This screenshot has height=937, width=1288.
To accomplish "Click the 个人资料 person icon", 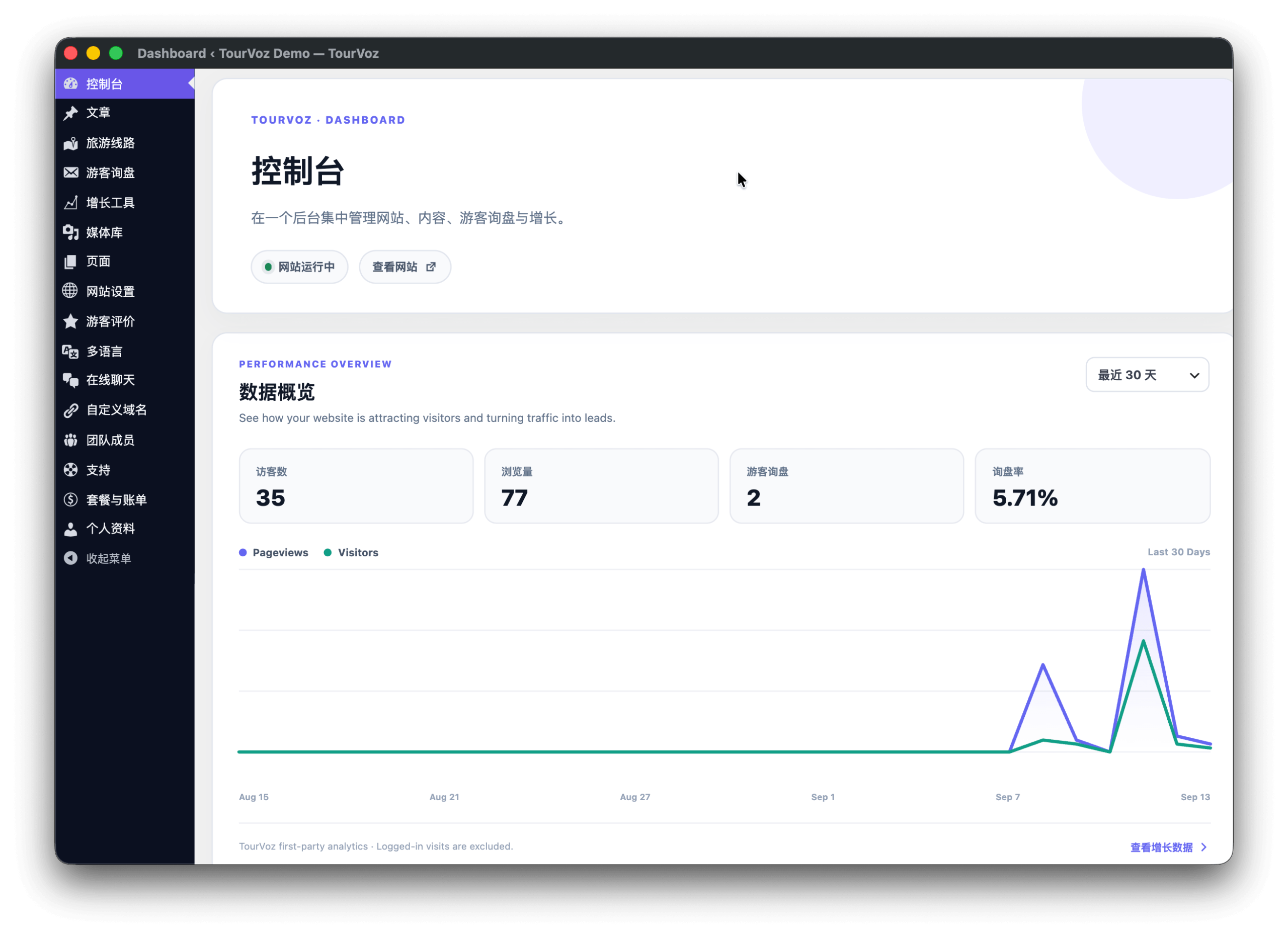I will click(x=71, y=529).
